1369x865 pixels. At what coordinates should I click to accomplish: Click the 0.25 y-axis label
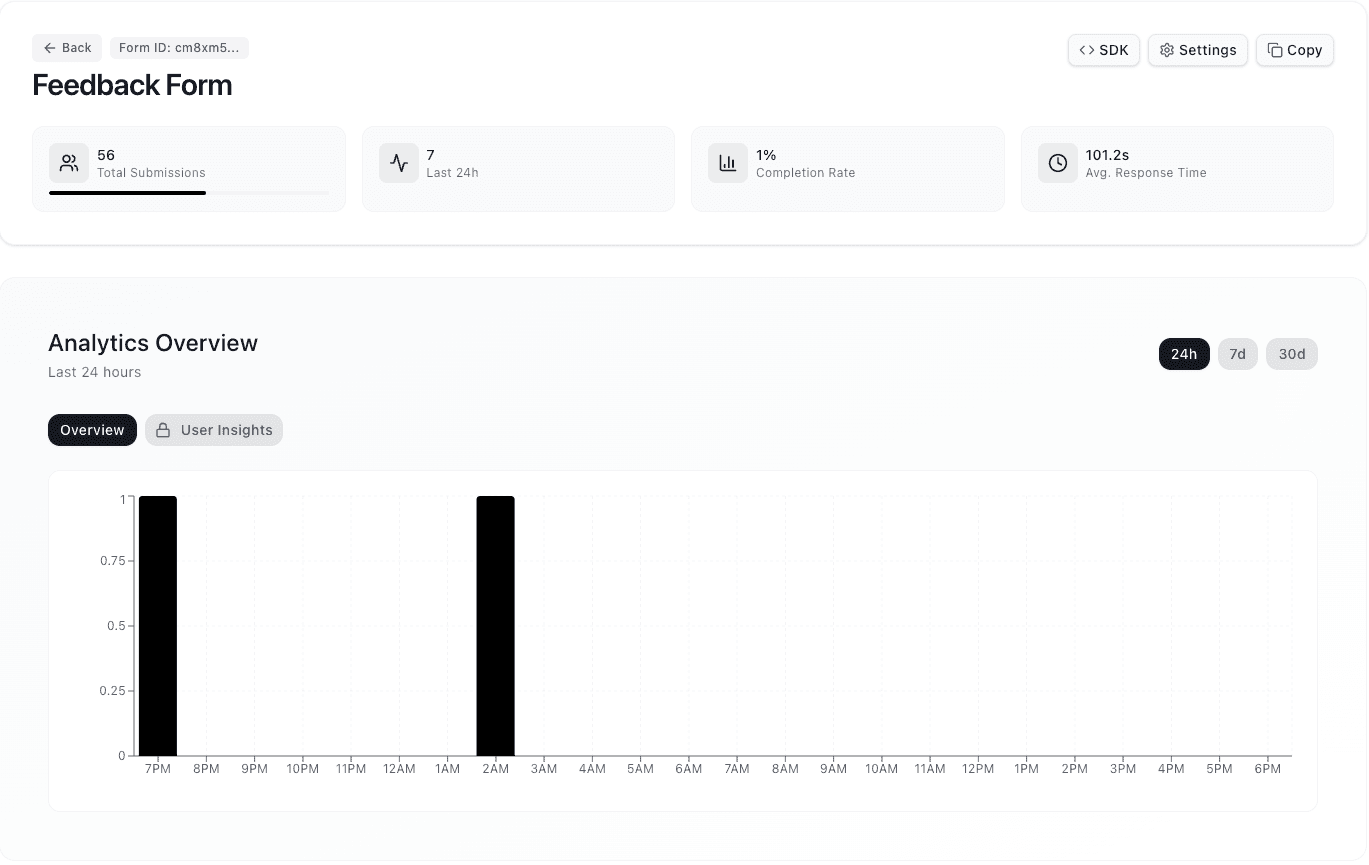click(x=113, y=691)
